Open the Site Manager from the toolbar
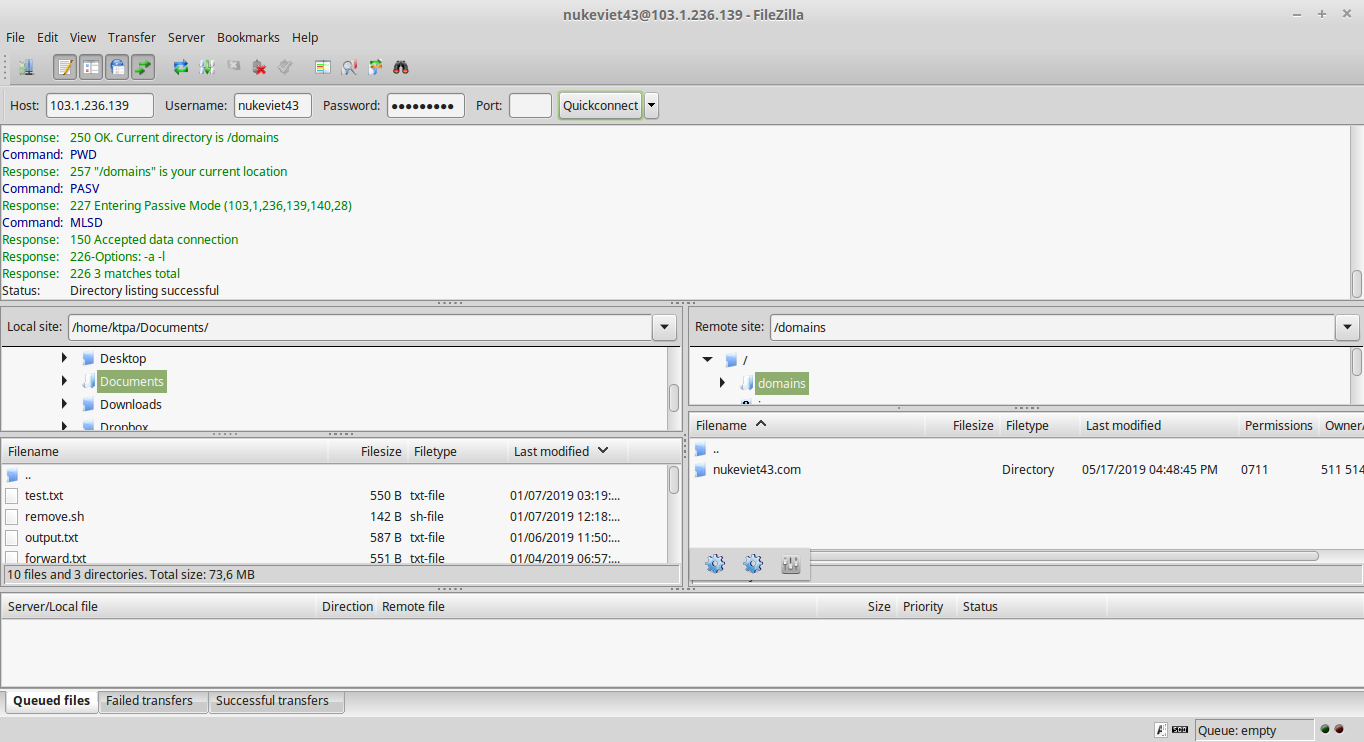Image resolution: width=1364 pixels, height=742 pixels. coord(26,67)
